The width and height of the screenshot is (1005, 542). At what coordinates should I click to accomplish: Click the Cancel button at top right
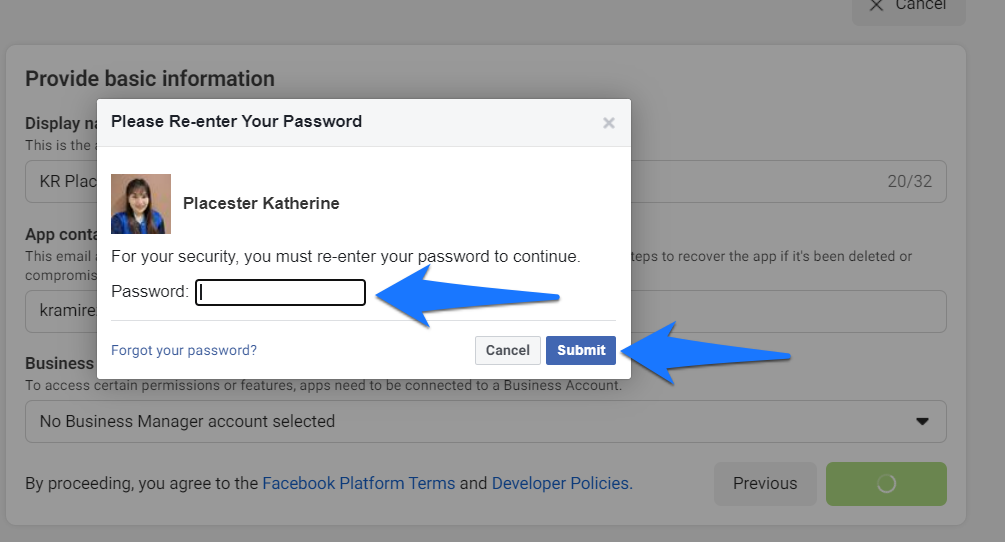pos(909,8)
